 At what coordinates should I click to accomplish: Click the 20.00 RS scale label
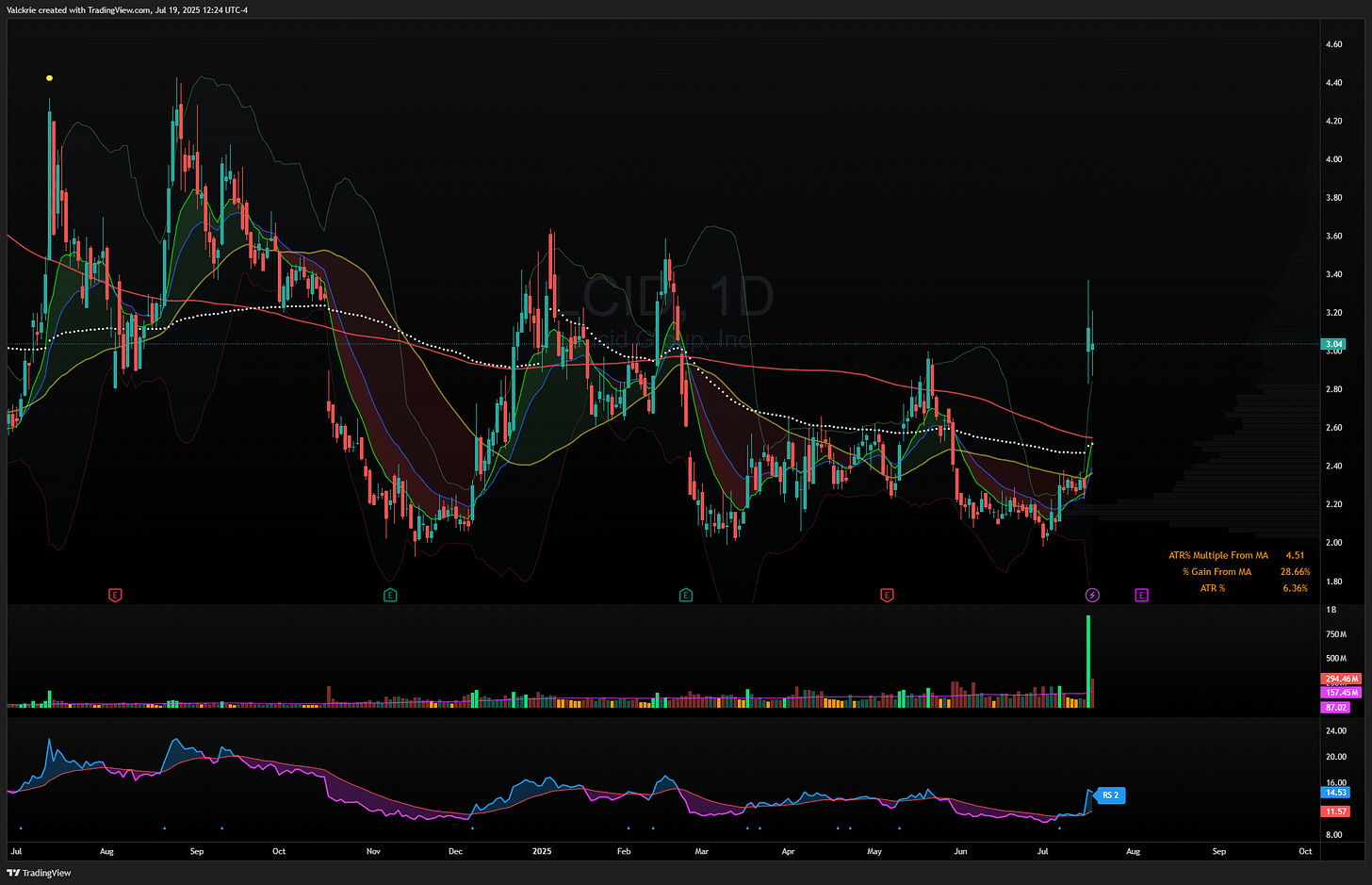coord(1335,757)
